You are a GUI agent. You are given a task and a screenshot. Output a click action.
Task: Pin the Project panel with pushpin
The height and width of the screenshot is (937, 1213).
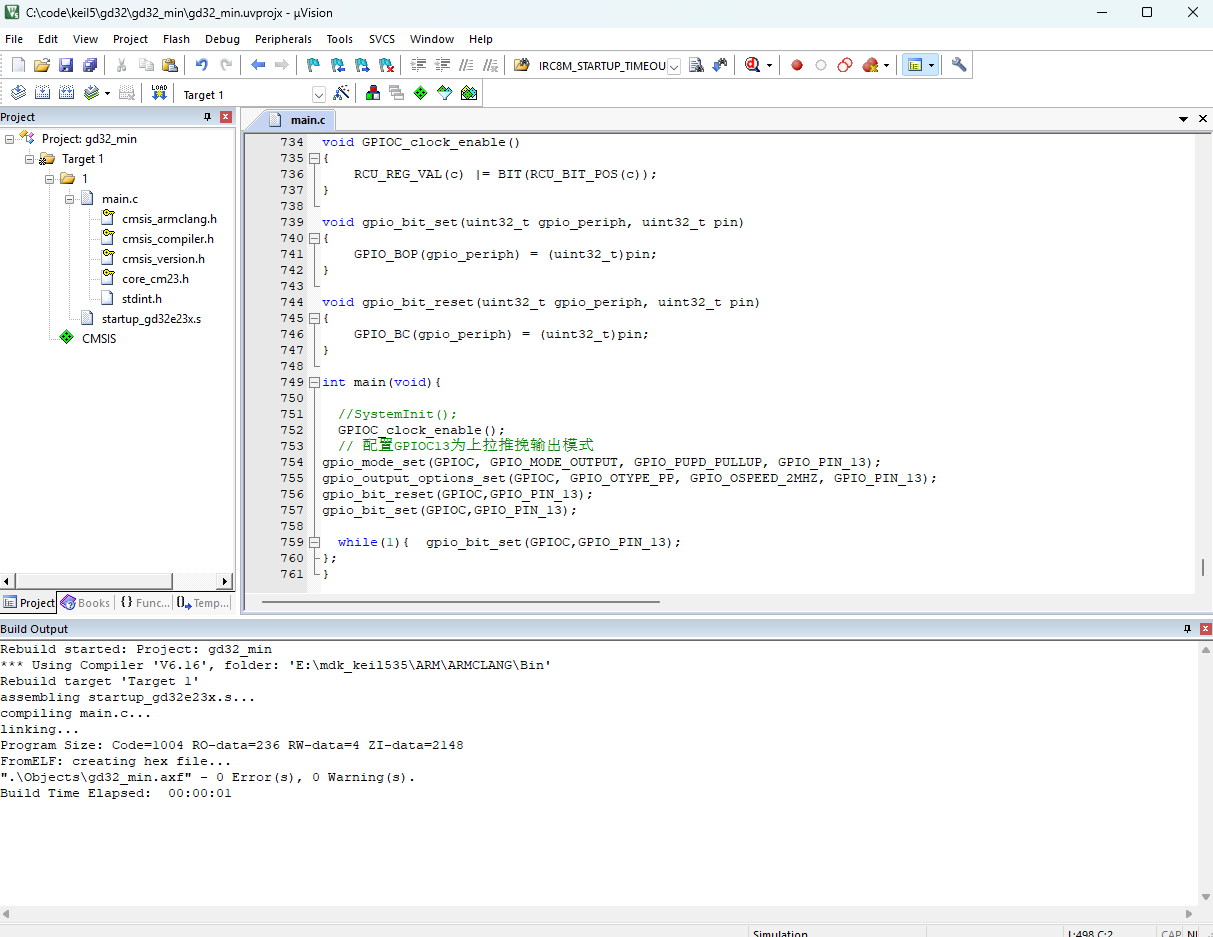[x=208, y=117]
